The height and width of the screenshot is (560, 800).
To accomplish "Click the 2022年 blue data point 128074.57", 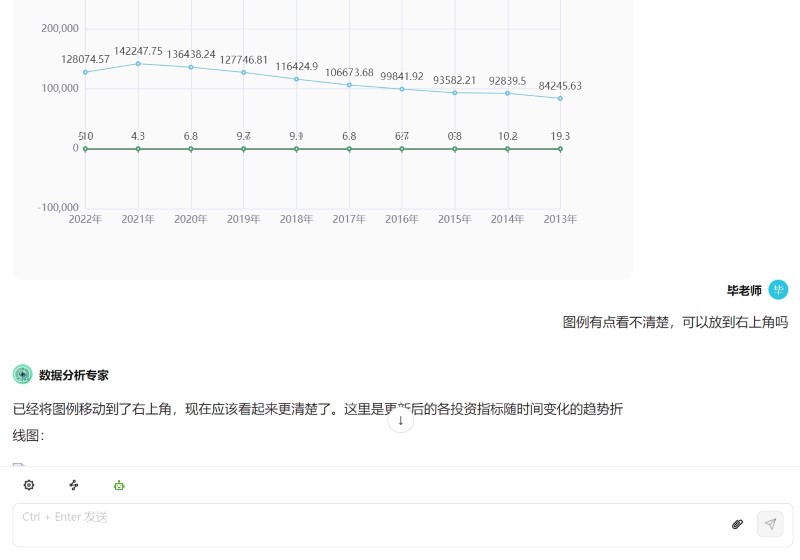I will [x=85, y=72].
